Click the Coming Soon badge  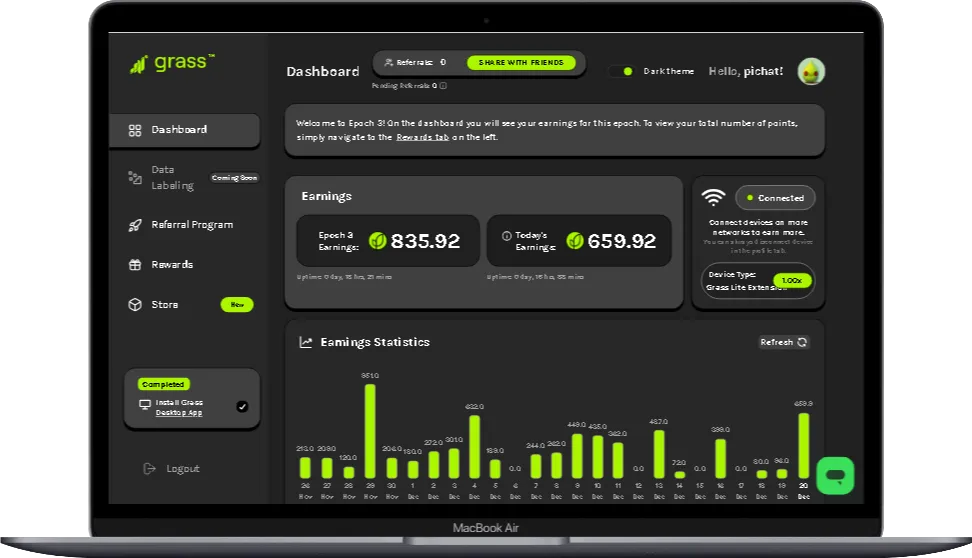(234, 178)
